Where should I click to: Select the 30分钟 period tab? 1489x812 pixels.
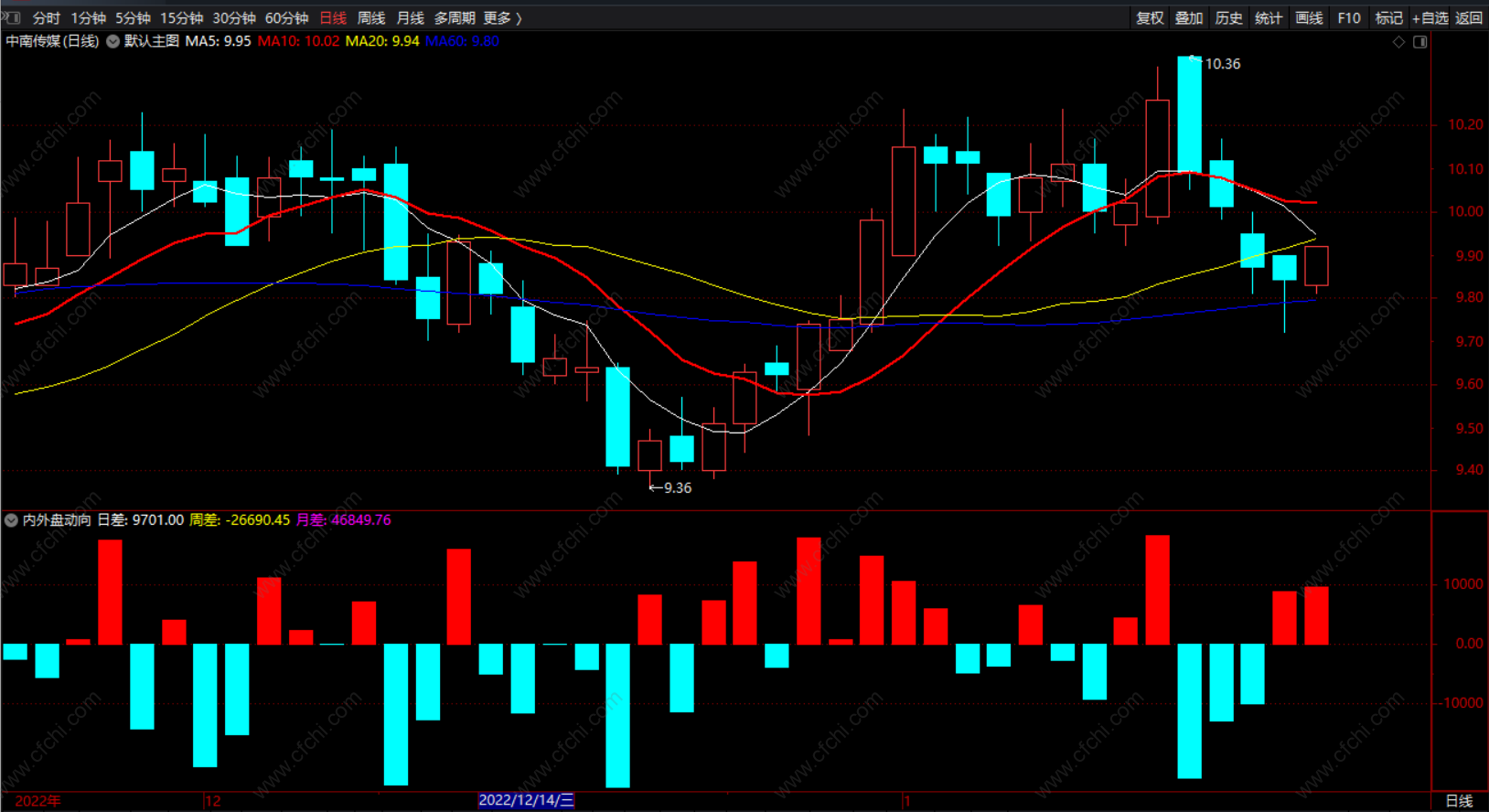[x=234, y=18]
